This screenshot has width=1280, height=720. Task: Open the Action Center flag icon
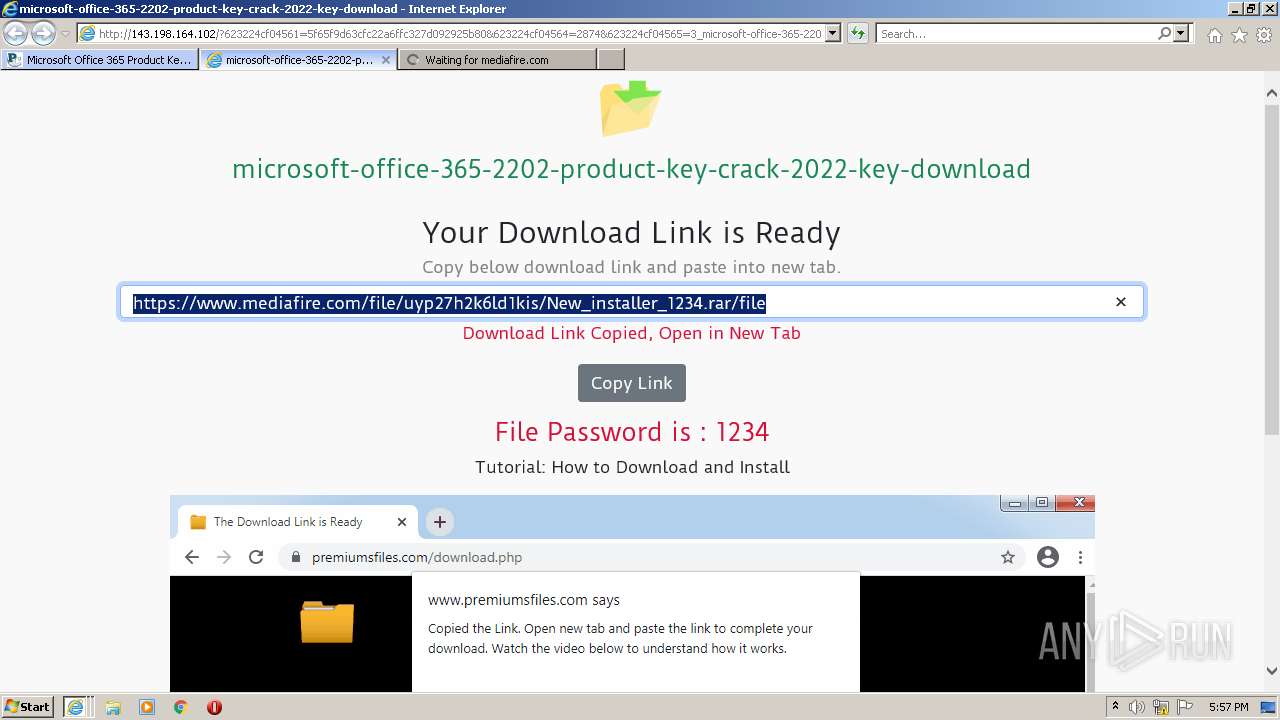point(1184,707)
